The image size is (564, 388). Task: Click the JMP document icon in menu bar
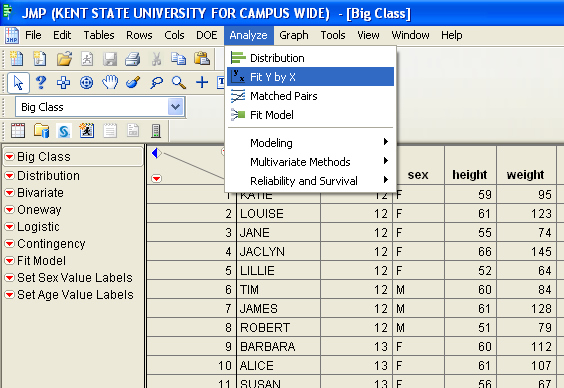point(12,35)
